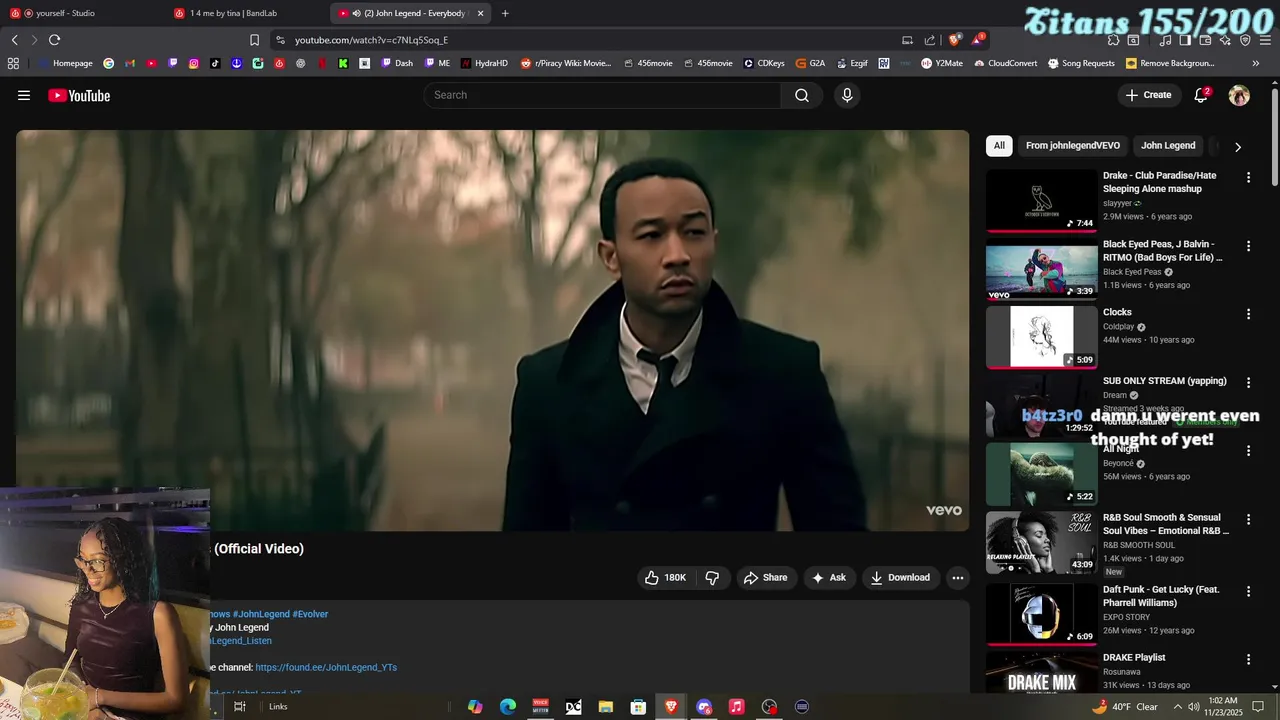Viewport: 1280px width, 720px height.
Task: Go back with browser back arrow
Action: point(14,40)
